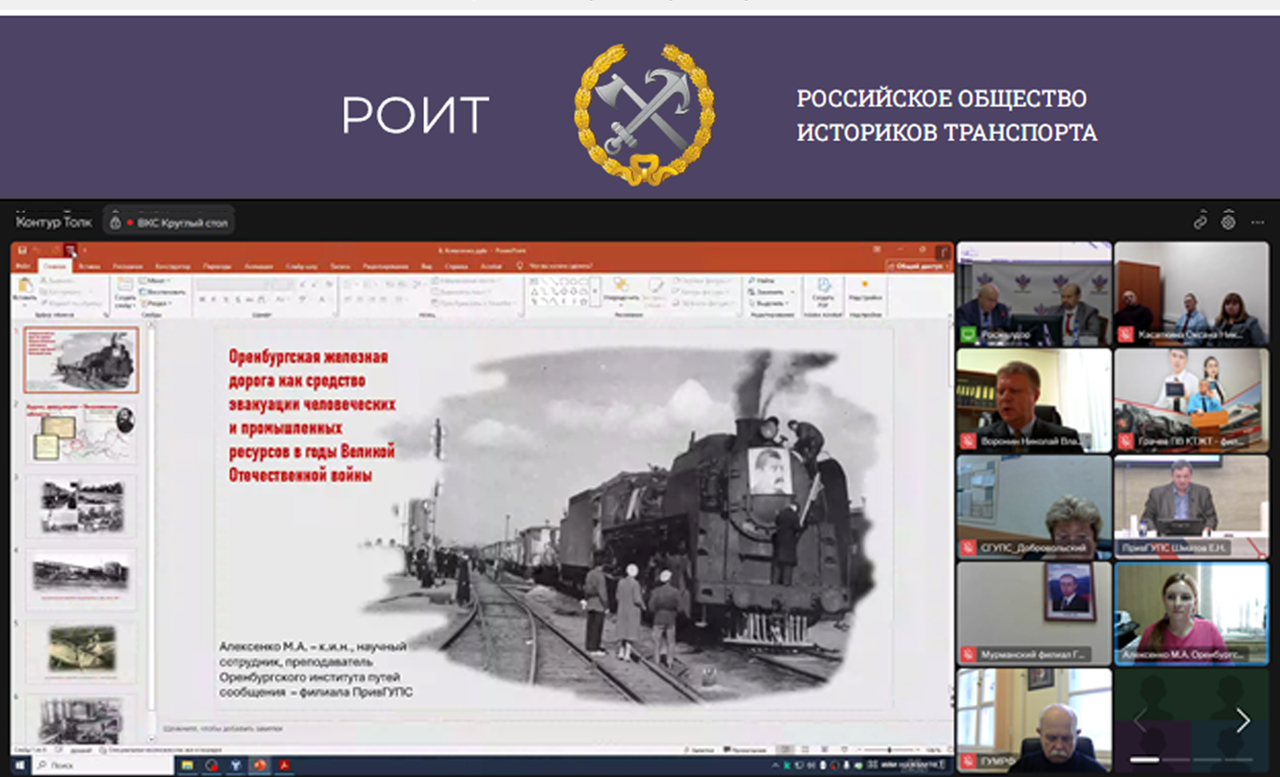Open the Файл menu tab
Screen dimensions: 1280x777
click(22, 266)
